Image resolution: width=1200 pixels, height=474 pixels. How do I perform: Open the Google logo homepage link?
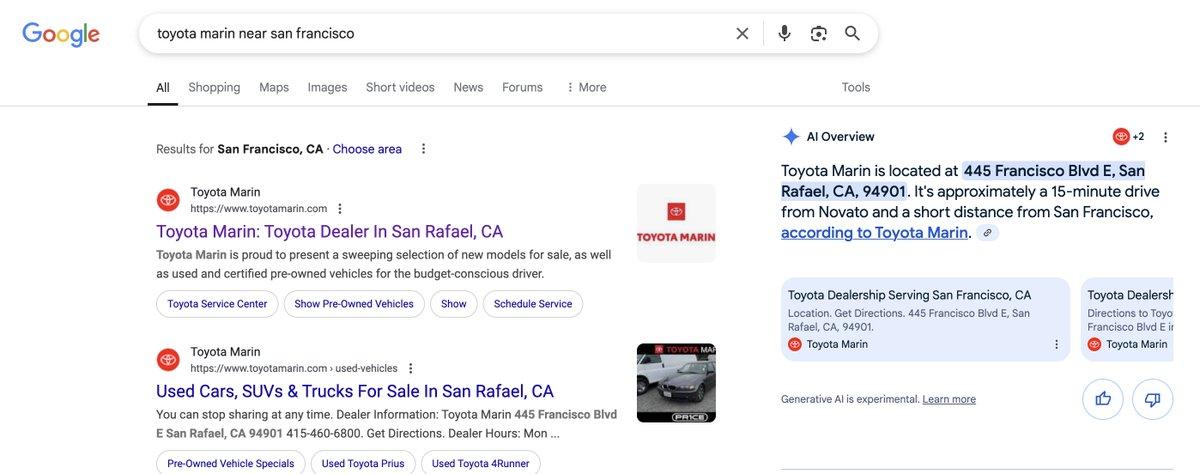click(61, 34)
